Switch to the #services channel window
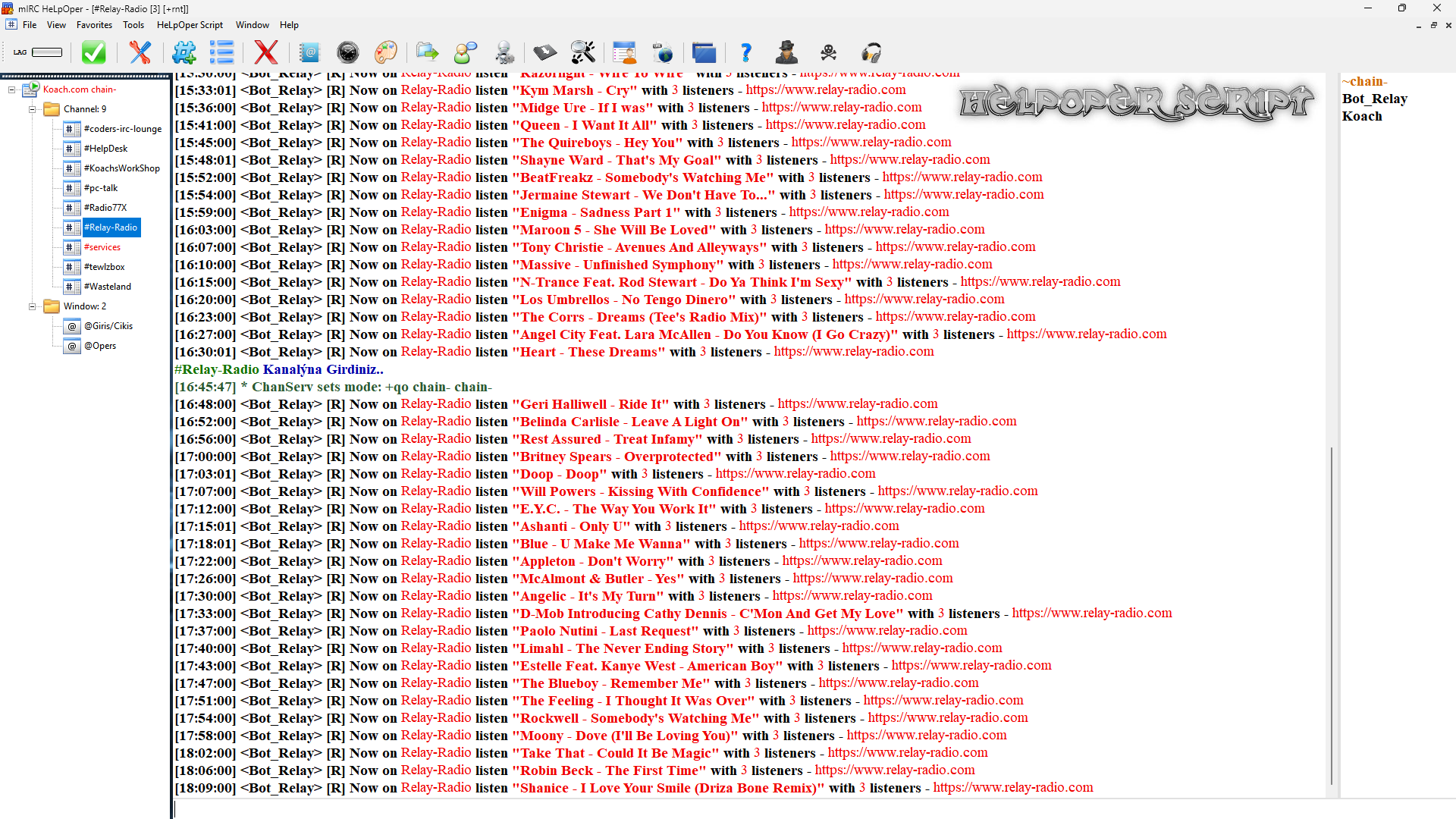This screenshot has width=1456, height=819. click(102, 247)
